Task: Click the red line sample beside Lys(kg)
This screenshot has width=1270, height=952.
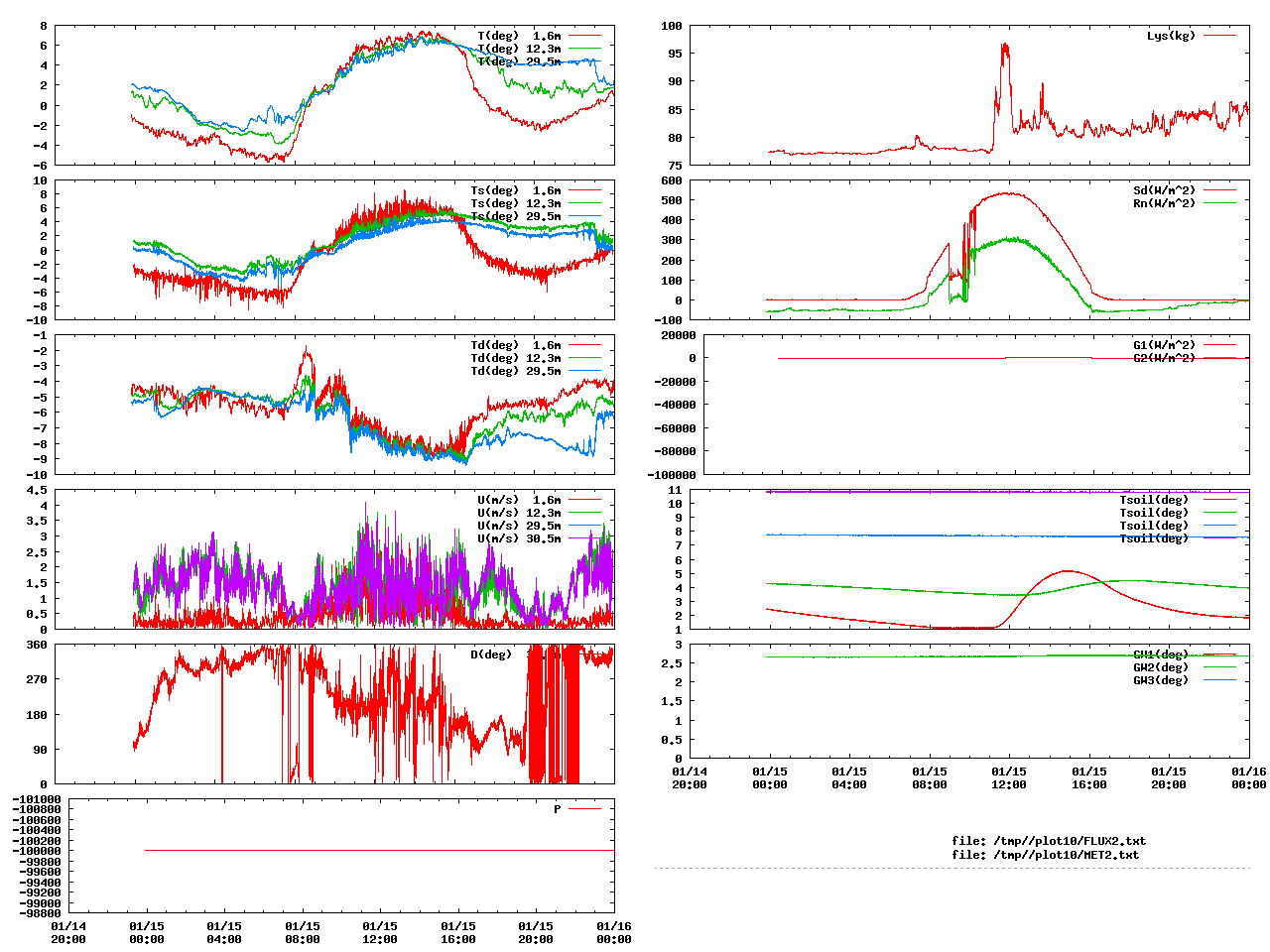Action: 1219,36
